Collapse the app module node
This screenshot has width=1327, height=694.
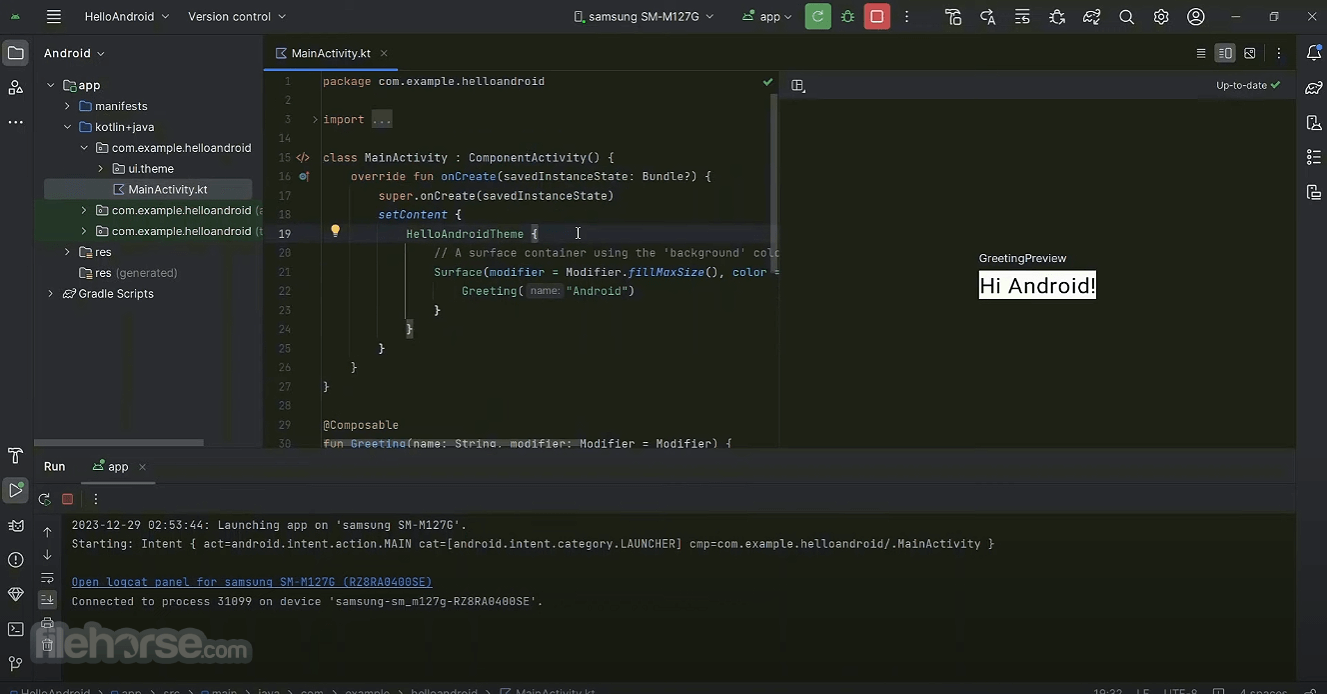coord(51,85)
